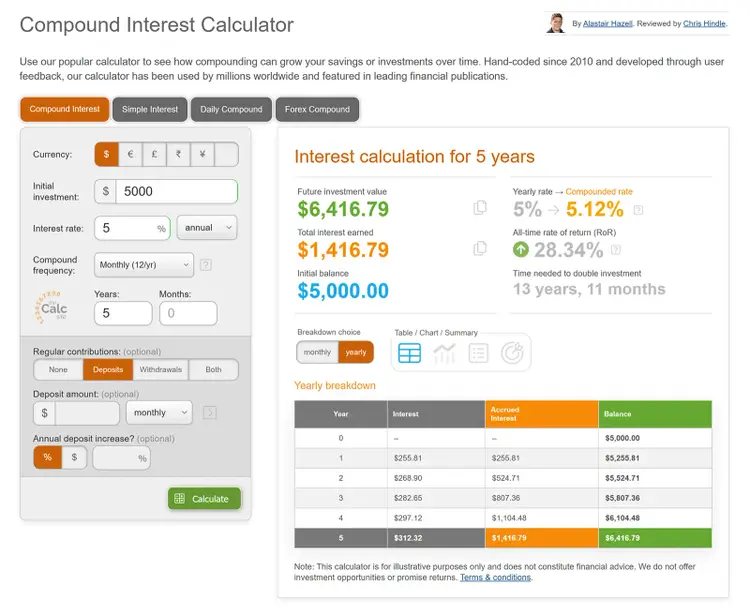The height and width of the screenshot is (615, 750).
Task: Show the chart view icon
Action: tap(444, 353)
